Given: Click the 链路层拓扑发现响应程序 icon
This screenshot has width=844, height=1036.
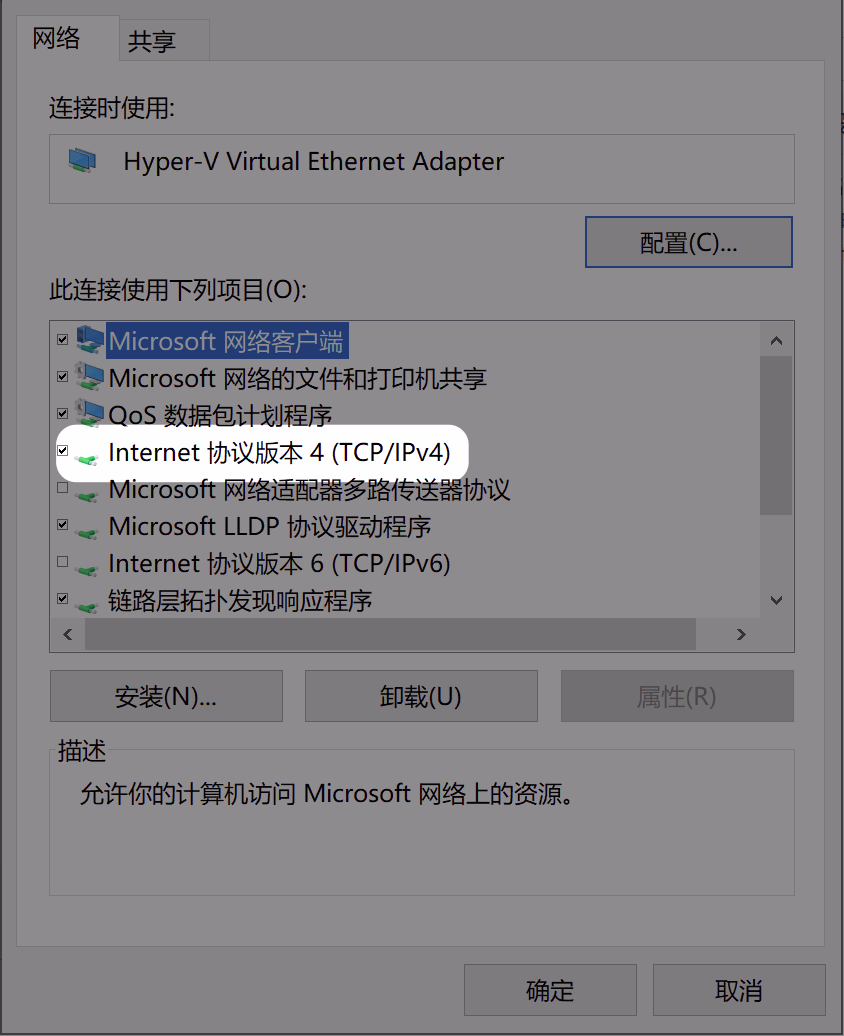Looking at the screenshot, I should click(87, 606).
